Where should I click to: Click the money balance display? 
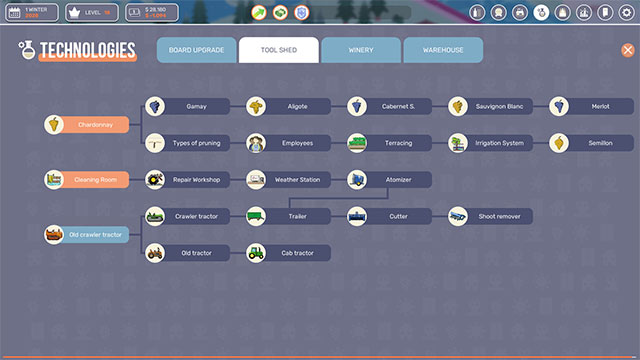click(x=151, y=13)
